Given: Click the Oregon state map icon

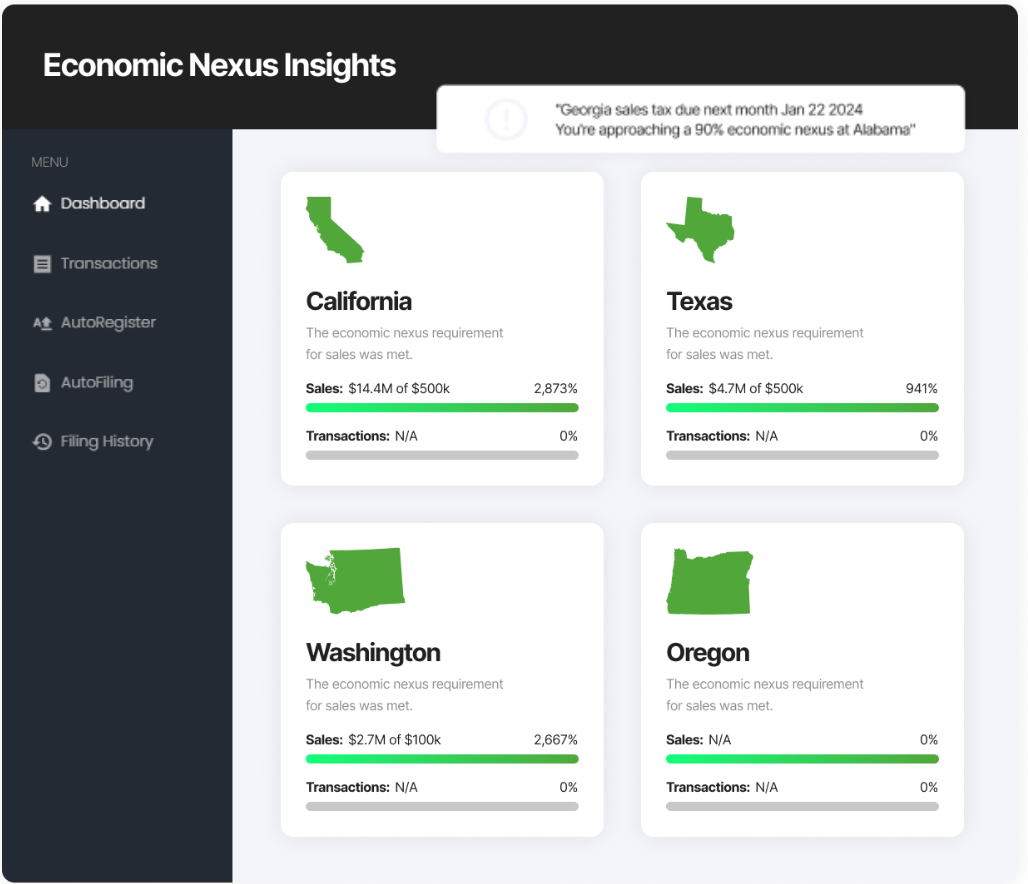Looking at the screenshot, I should [709, 581].
